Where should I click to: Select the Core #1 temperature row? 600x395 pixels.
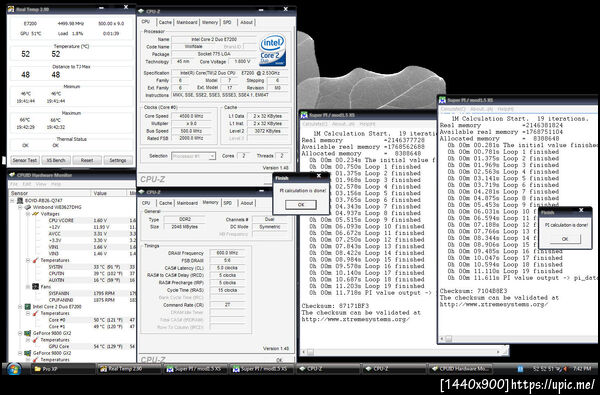[73, 326]
